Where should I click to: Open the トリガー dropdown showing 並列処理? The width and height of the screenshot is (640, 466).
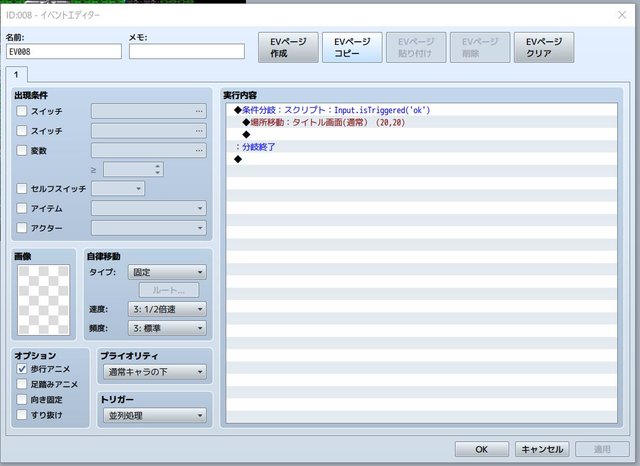[155, 415]
